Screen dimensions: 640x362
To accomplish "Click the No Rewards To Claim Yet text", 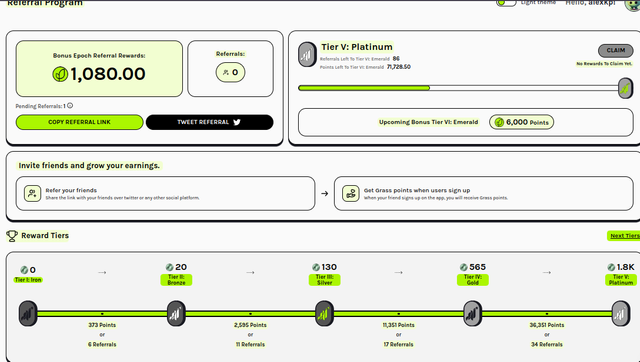I will [x=604, y=64].
